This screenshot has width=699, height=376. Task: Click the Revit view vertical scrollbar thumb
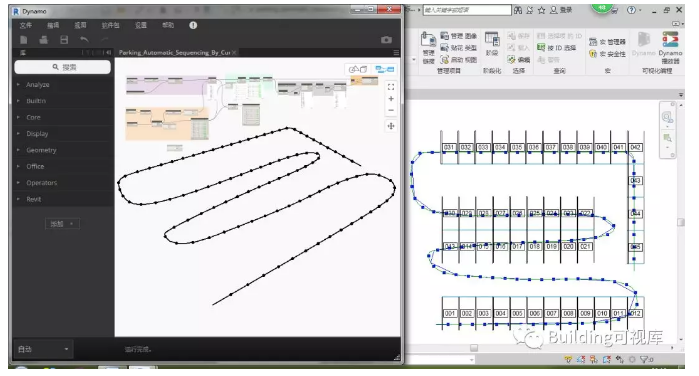coord(681,222)
